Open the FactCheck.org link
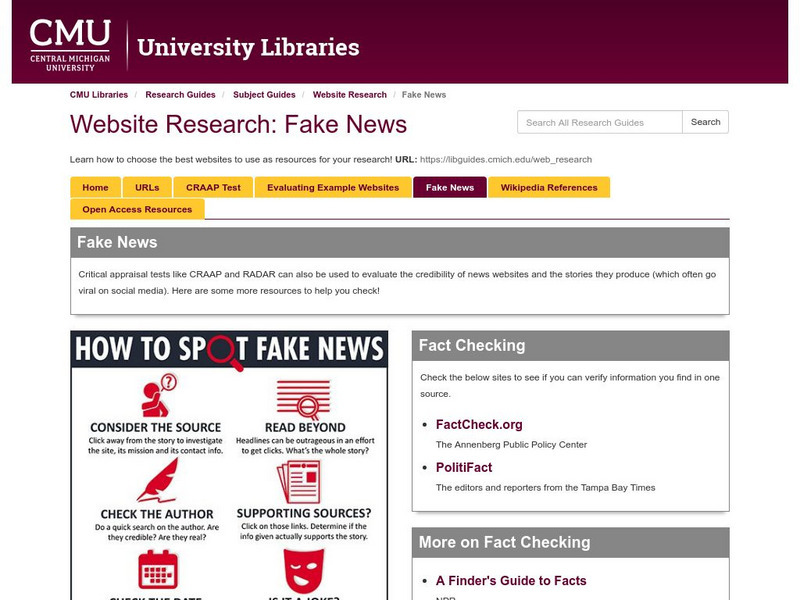This screenshot has width=800, height=600. pos(479,424)
